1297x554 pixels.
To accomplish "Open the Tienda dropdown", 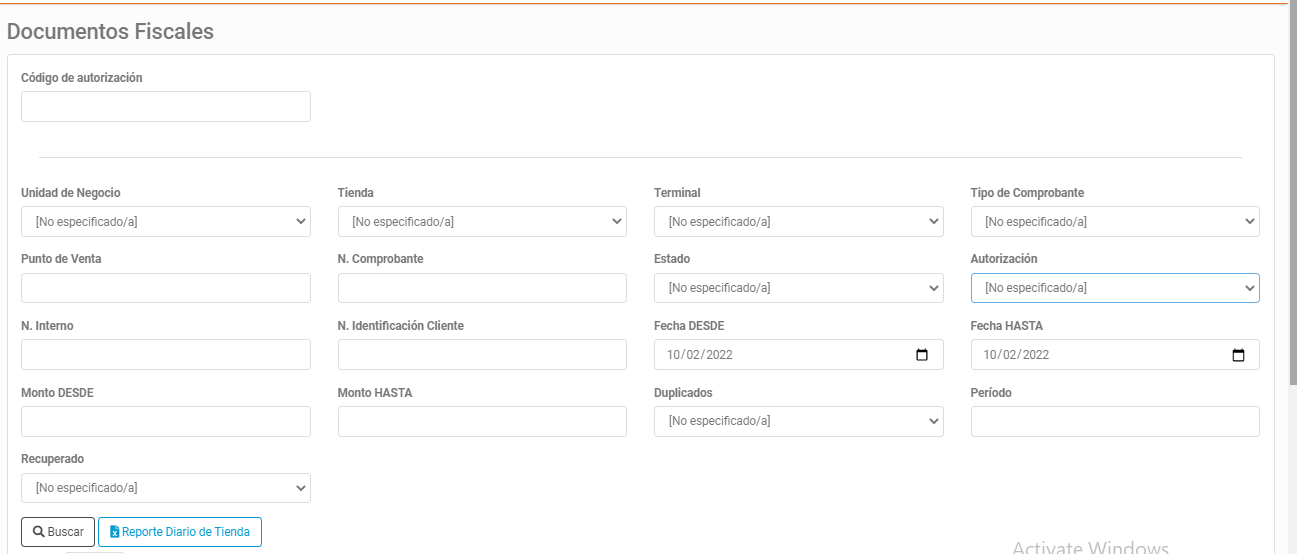I will pyautogui.click(x=482, y=222).
